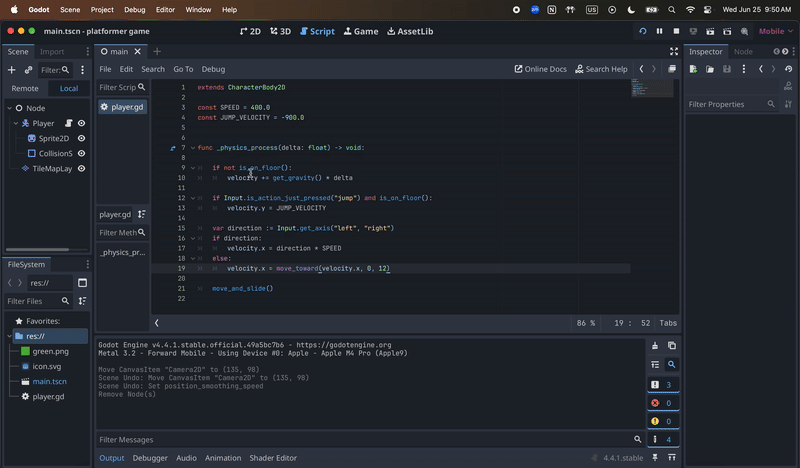
Task: Open the Go To menu in script editor
Action: [183, 69]
